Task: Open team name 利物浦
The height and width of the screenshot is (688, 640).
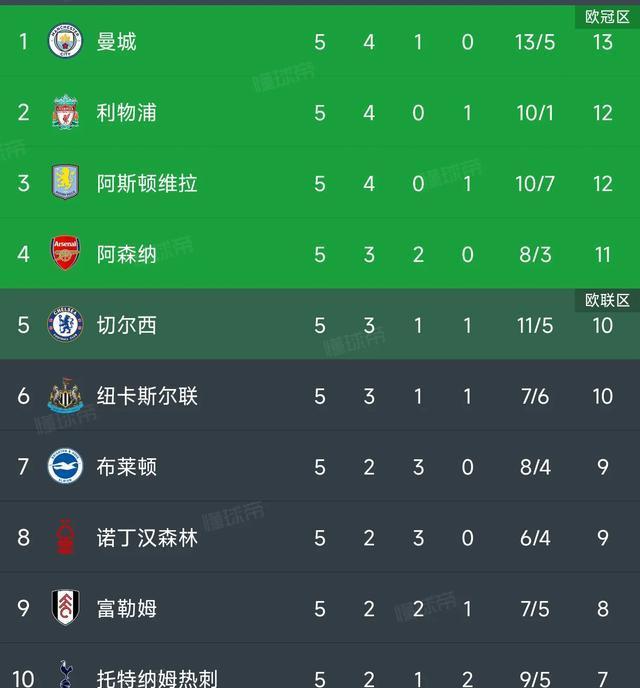Action: click(x=127, y=112)
